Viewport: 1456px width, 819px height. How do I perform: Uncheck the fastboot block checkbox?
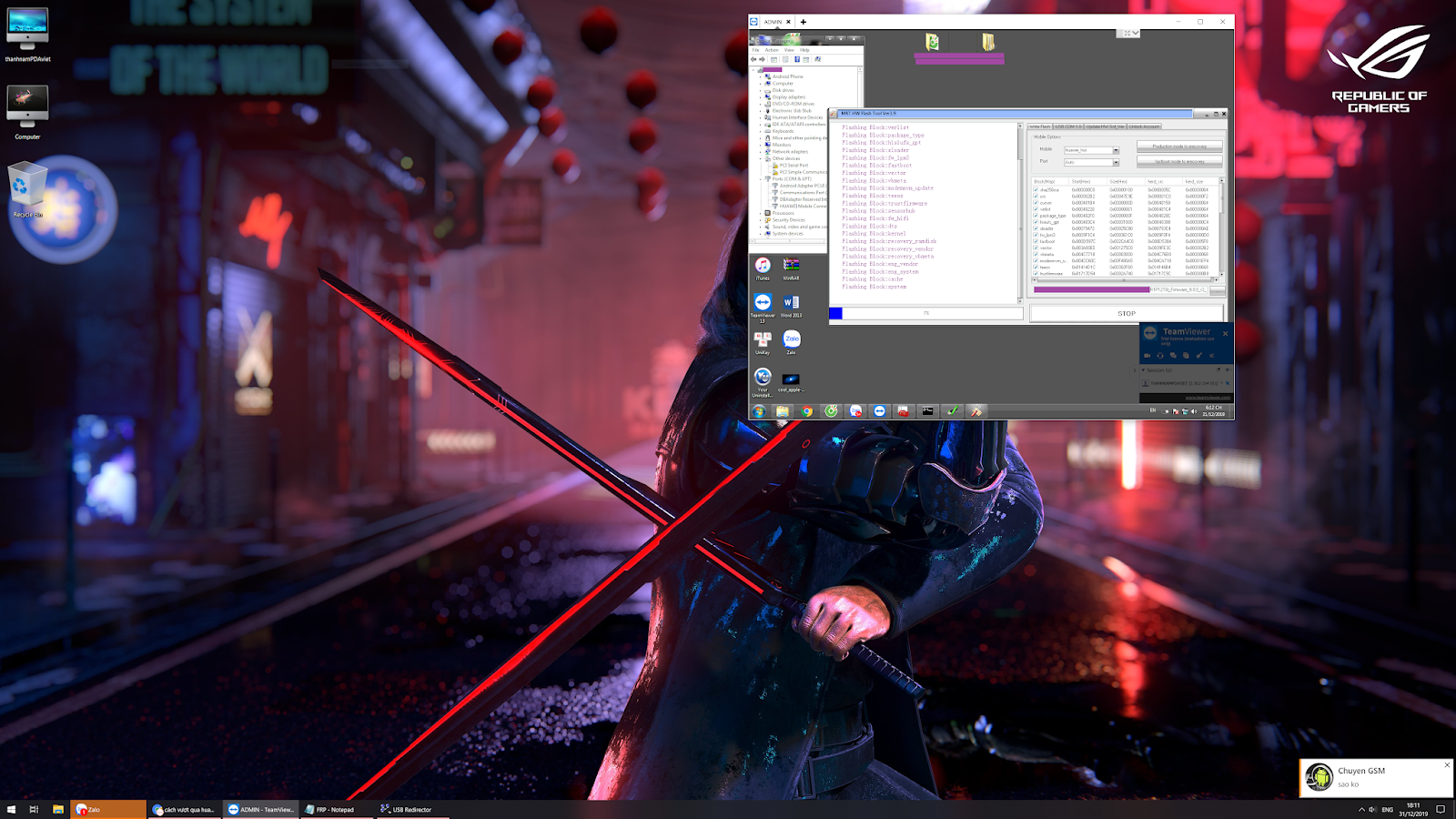pos(1036,241)
